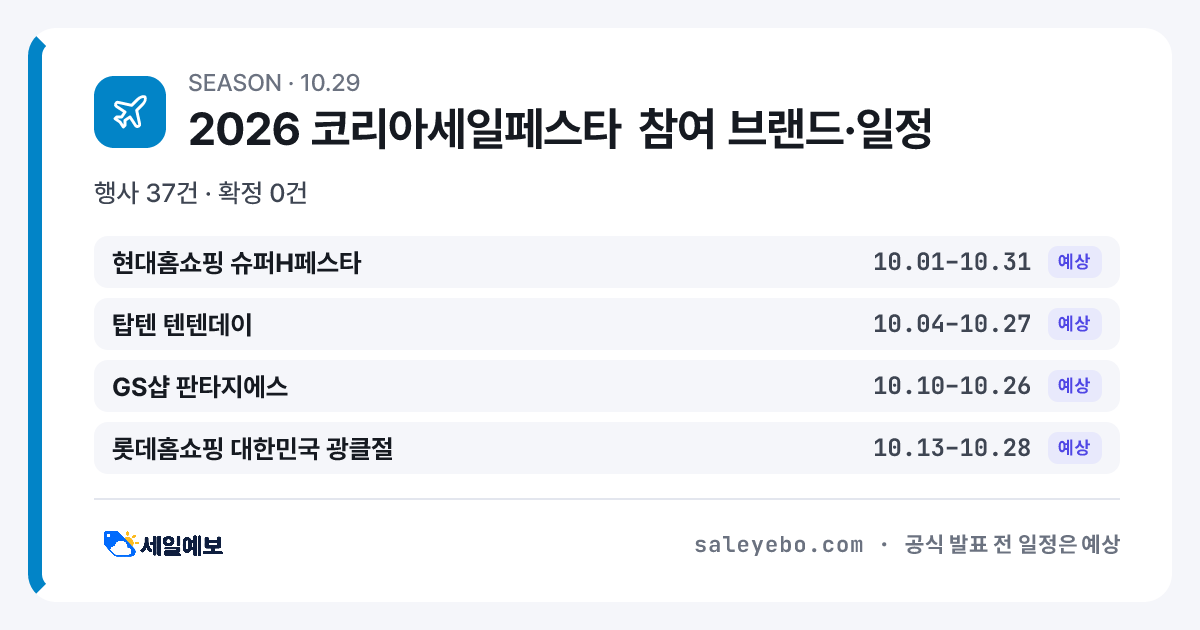Click the SEASON · 10.29 label

tap(274, 82)
